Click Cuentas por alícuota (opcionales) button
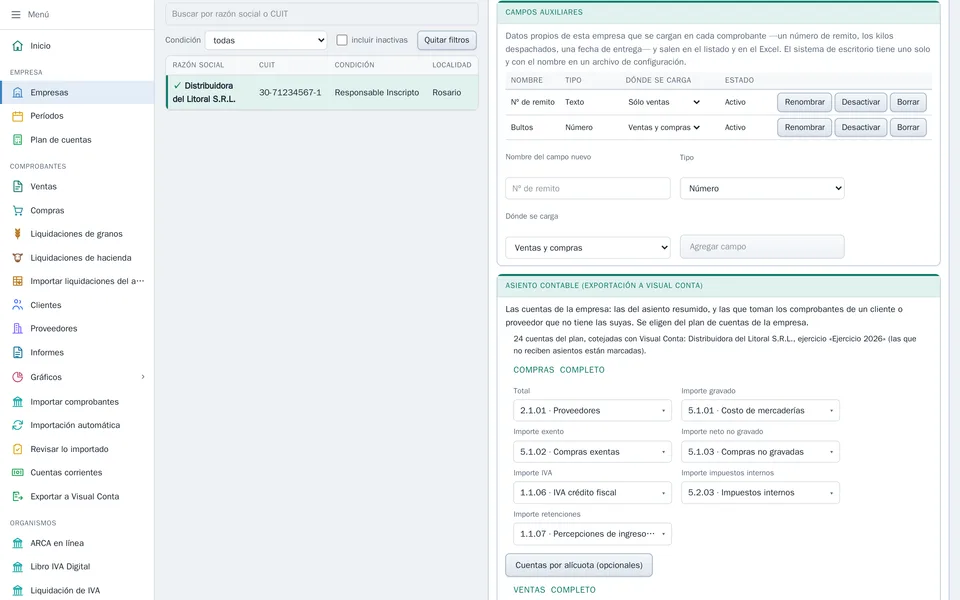960x600 pixels. pyautogui.click(x=579, y=565)
